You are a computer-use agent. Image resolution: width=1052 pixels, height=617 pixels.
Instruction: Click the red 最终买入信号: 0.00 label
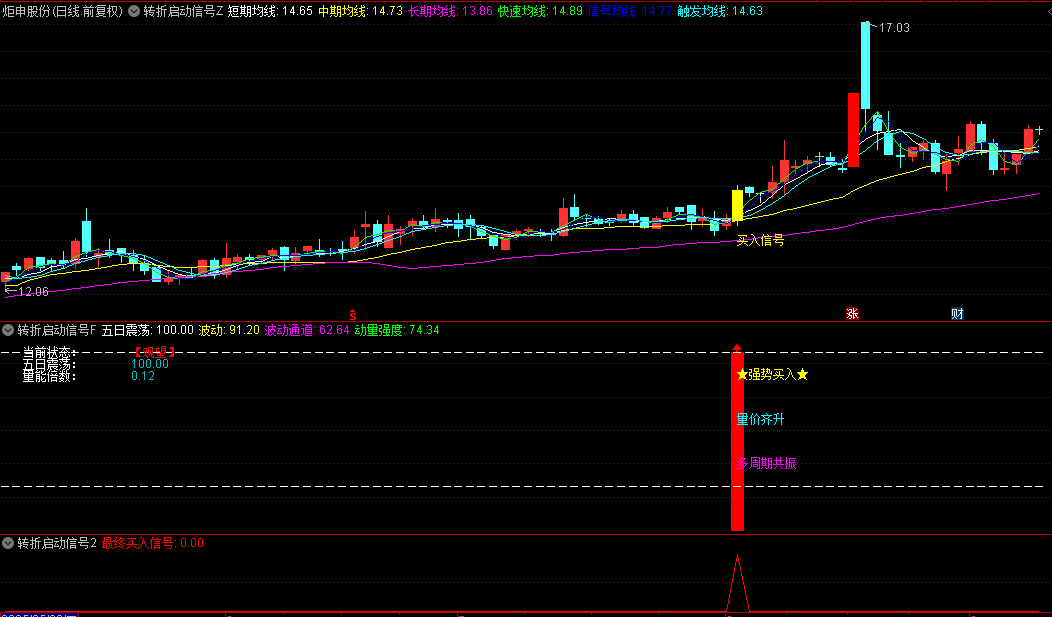(153, 543)
